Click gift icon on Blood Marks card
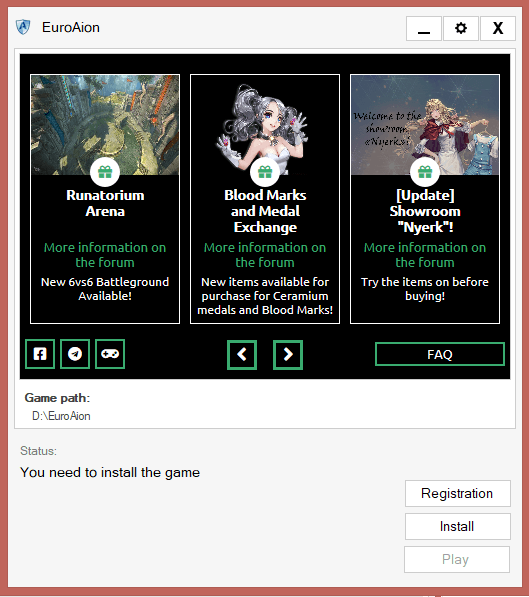529x597 pixels. click(265, 172)
